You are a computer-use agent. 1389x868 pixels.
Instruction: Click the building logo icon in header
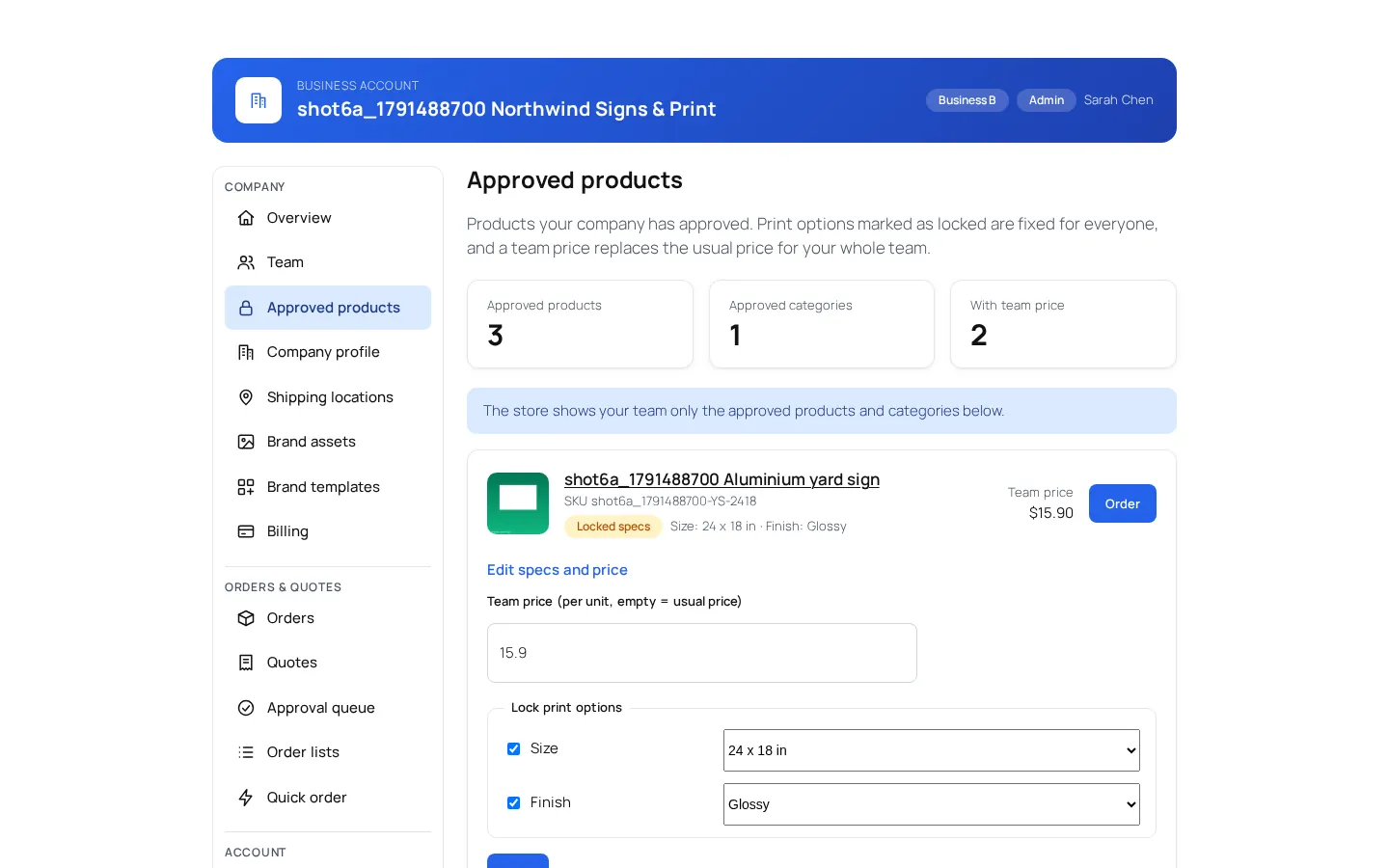click(259, 100)
